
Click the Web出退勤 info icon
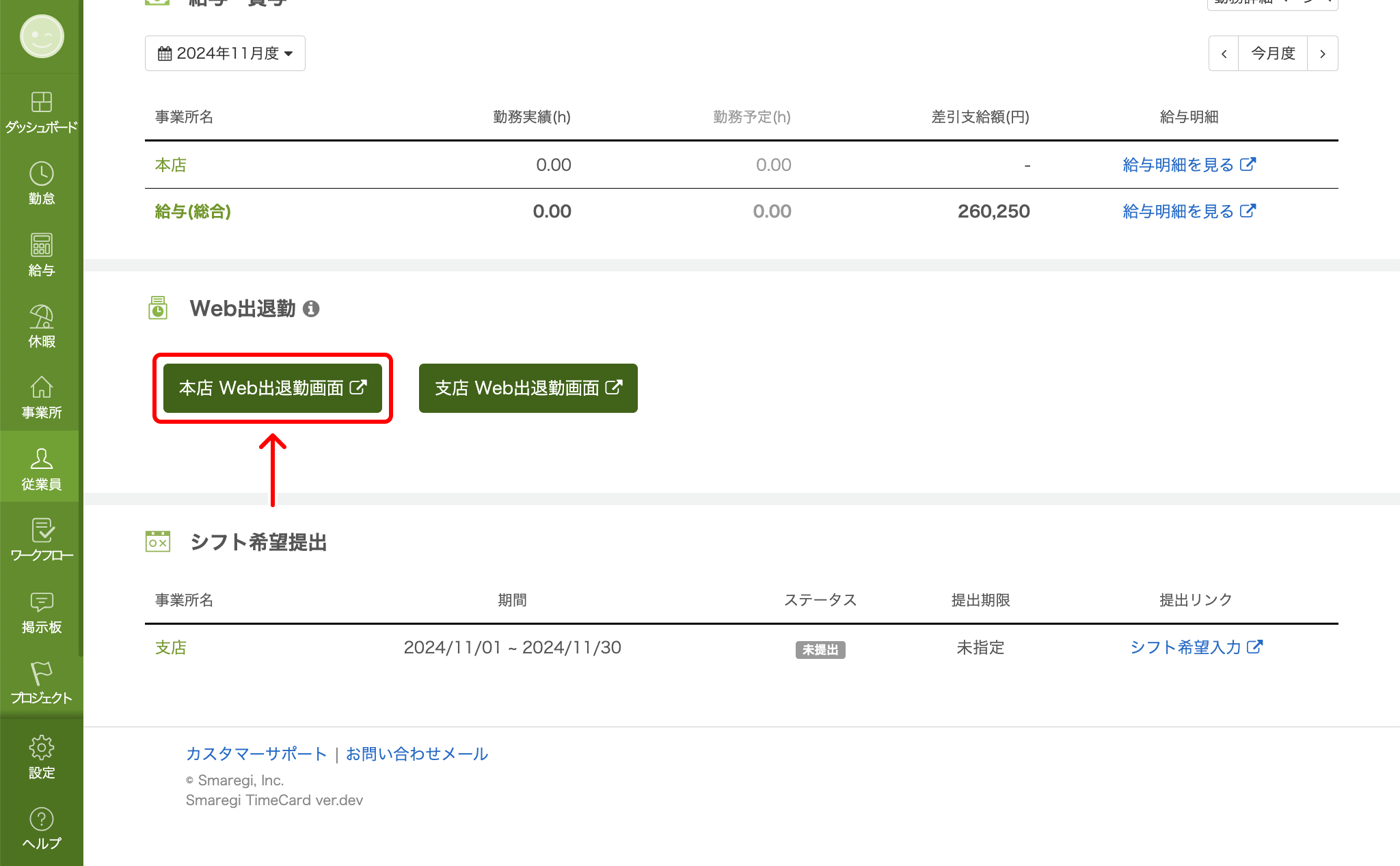tap(311, 309)
